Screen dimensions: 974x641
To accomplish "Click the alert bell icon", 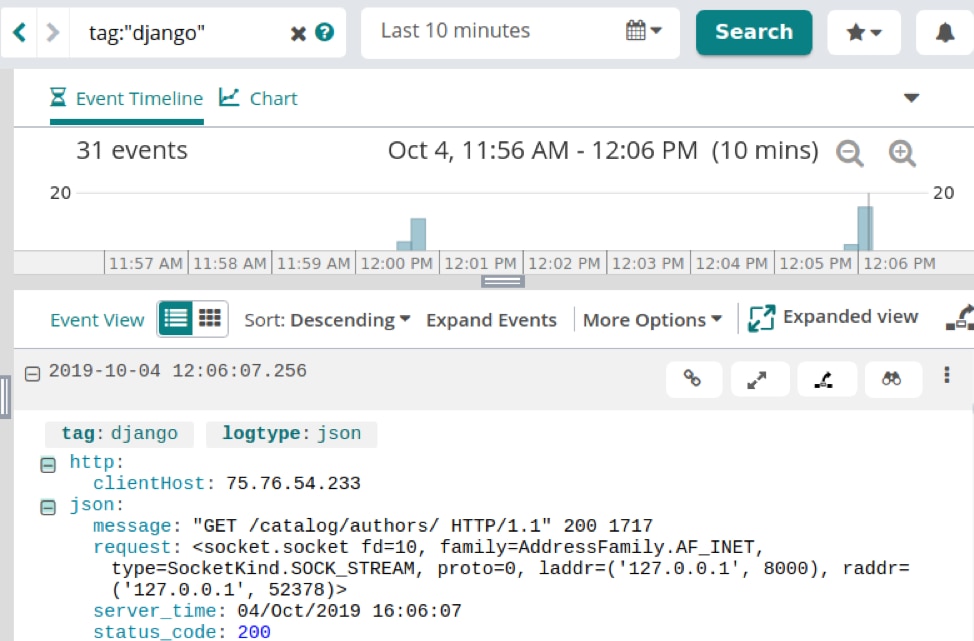I will (945, 33).
